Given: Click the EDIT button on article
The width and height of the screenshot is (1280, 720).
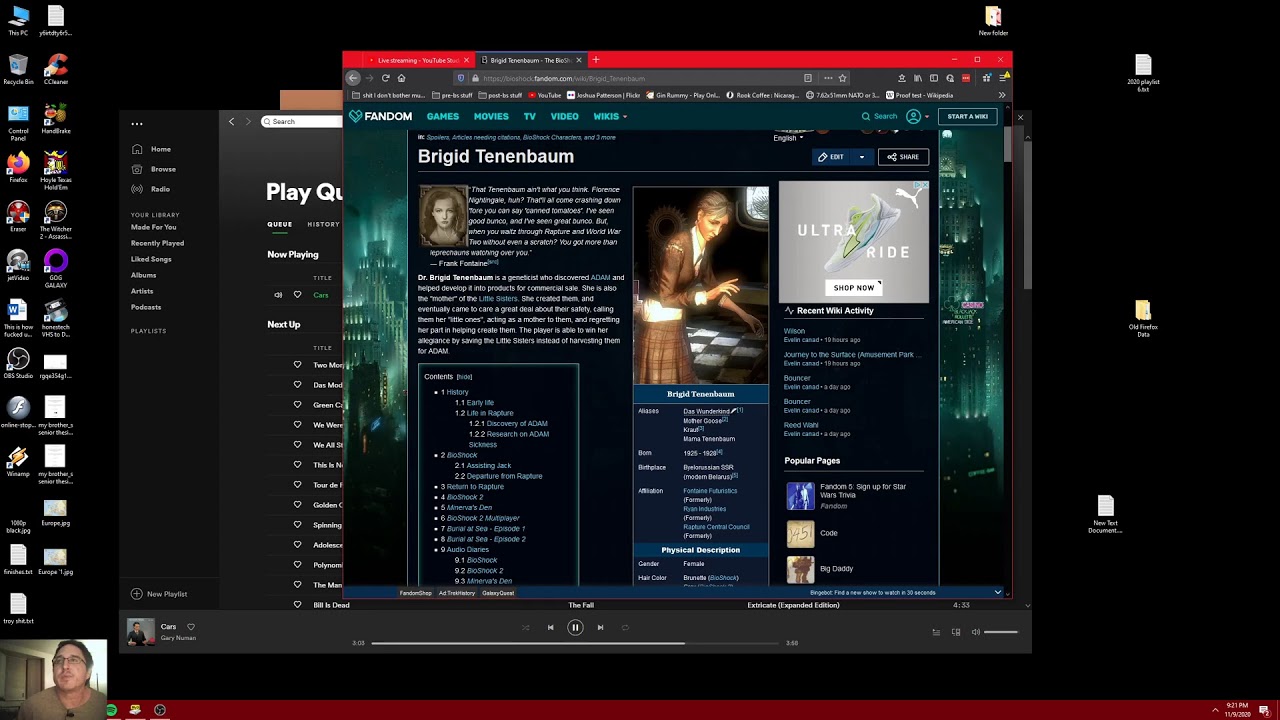Looking at the screenshot, I should coord(831,157).
